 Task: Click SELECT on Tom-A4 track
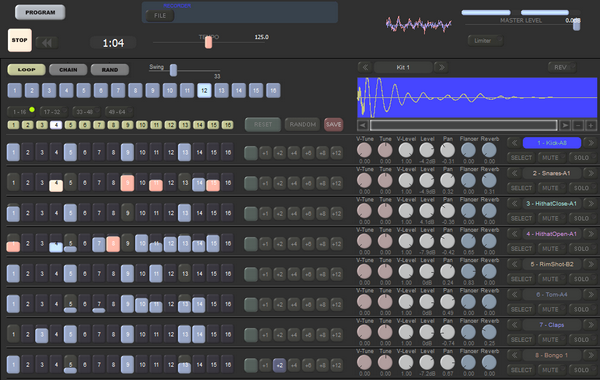pyautogui.click(x=521, y=309)
